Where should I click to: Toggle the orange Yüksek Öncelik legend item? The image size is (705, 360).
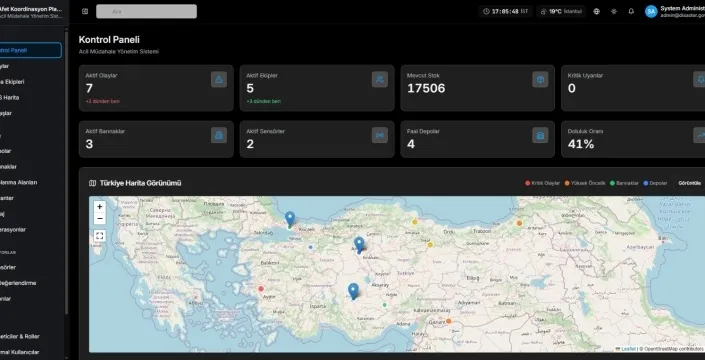585,183
